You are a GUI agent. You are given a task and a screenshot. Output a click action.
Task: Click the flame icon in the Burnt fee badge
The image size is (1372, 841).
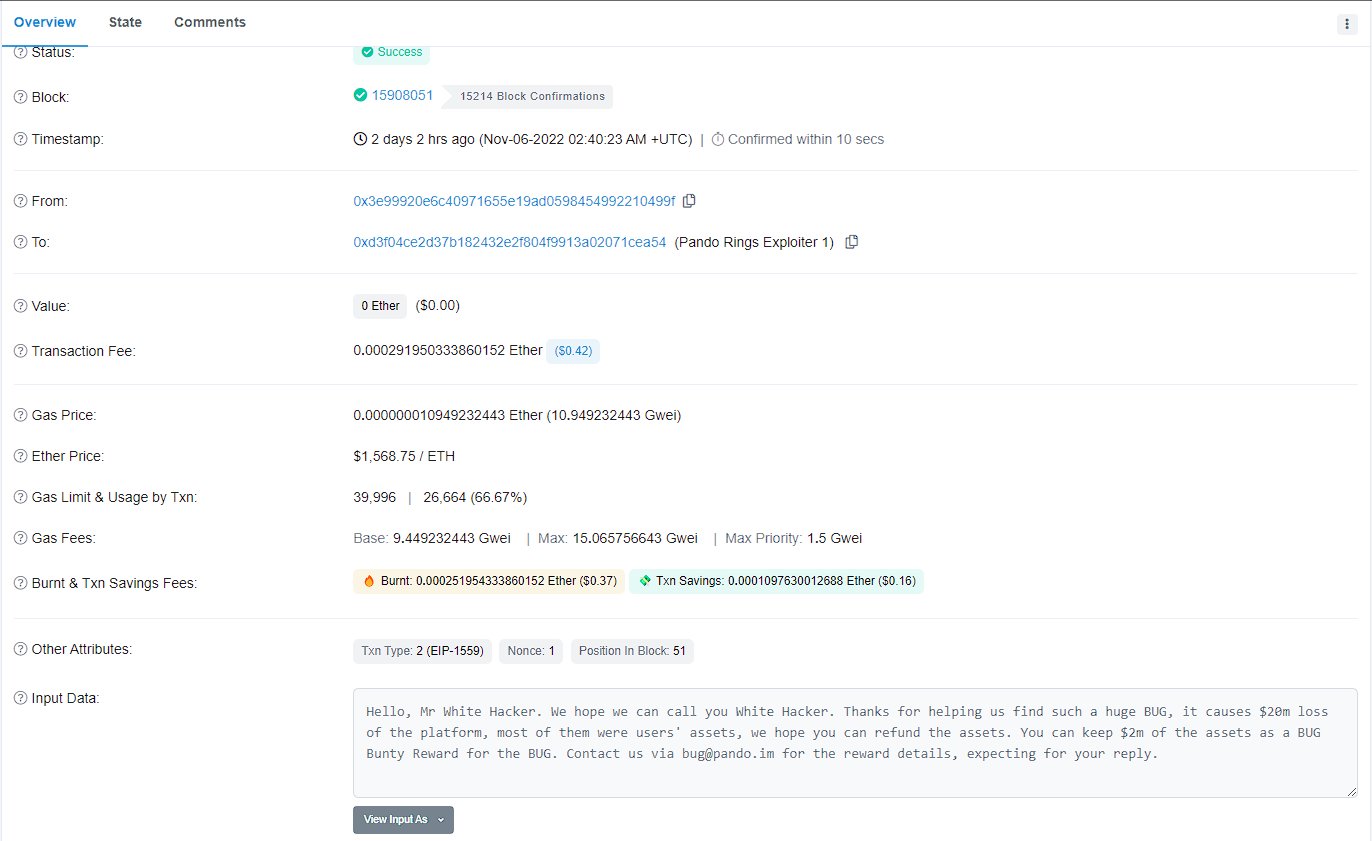click(x=369, y=581)
